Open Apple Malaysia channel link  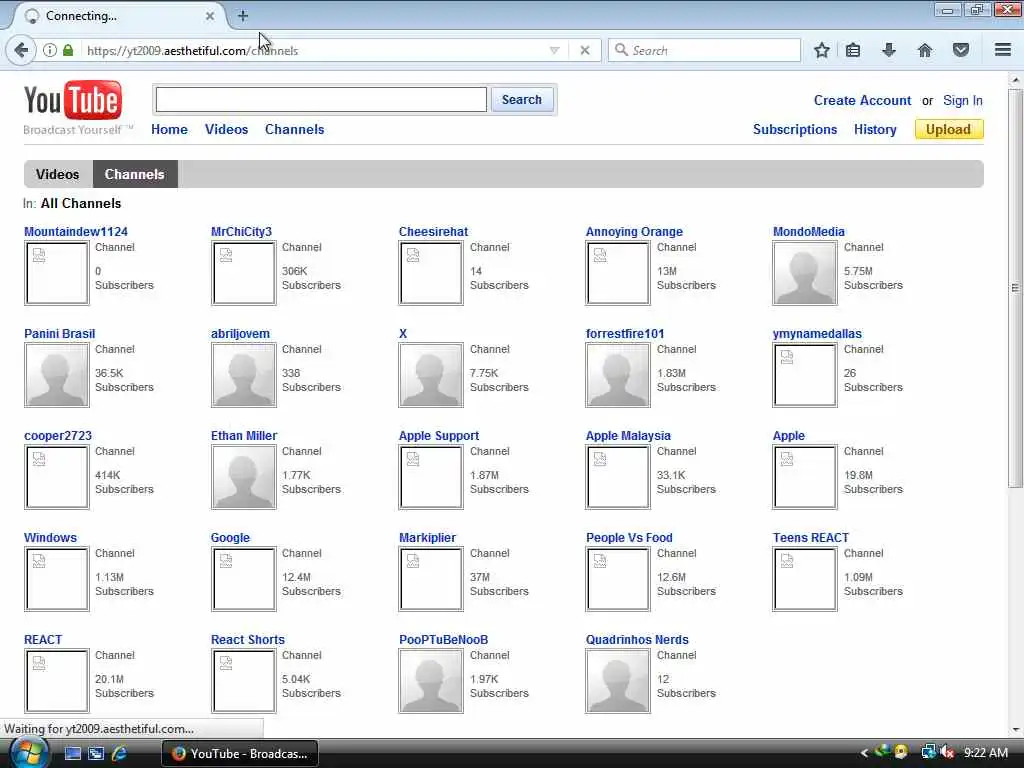[x=628, y=435]
